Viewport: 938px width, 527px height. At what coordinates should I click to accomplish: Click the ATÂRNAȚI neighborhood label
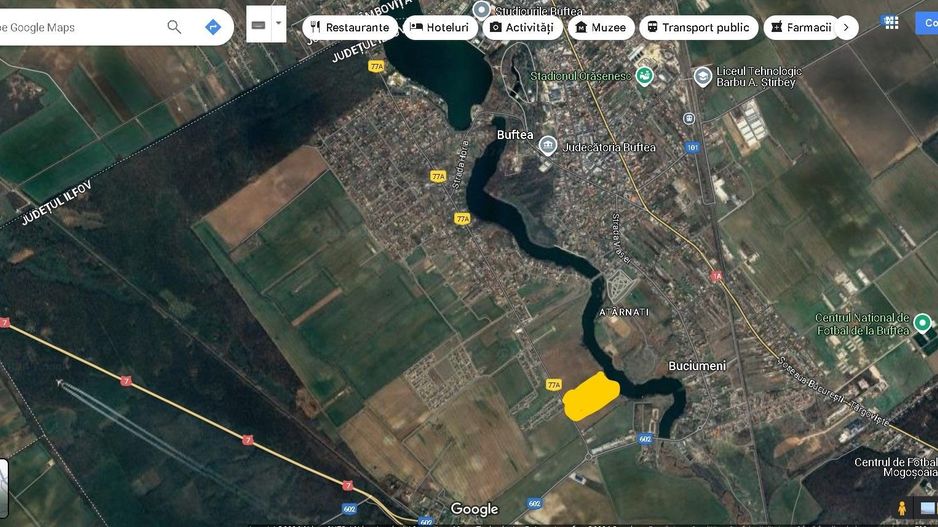point(624,312)
